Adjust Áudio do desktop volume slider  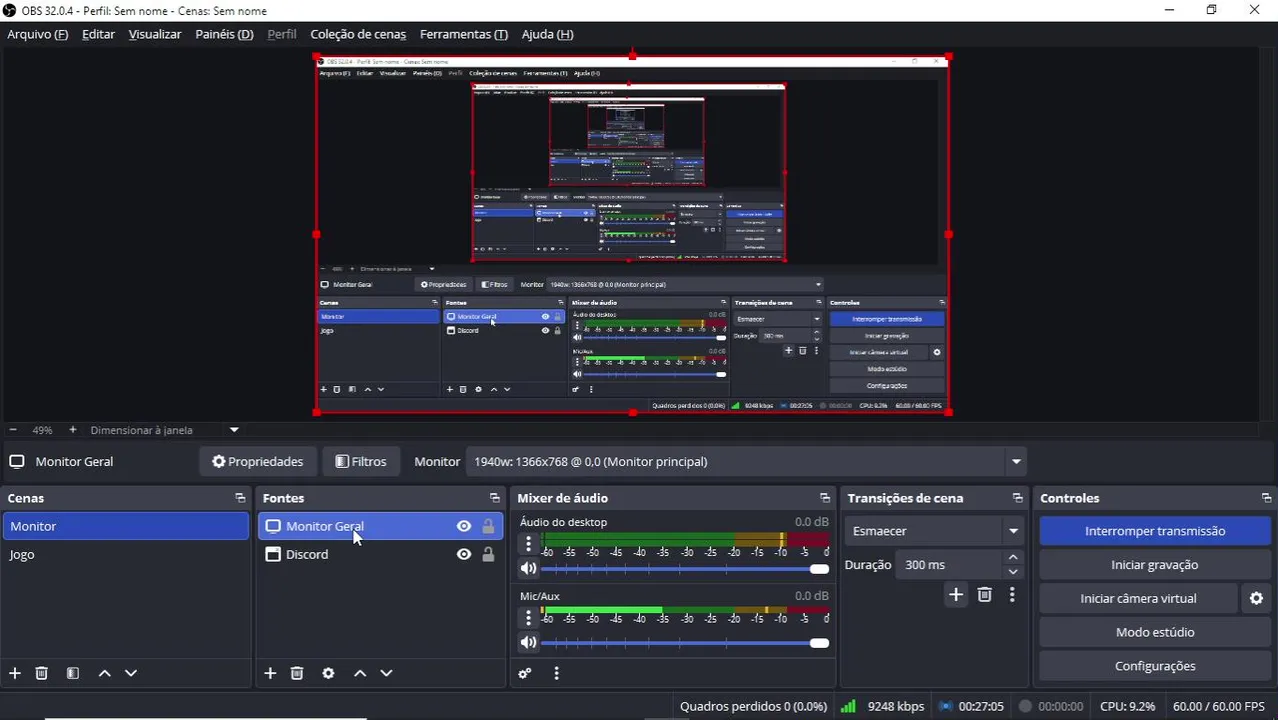click(x=685, y=569)
